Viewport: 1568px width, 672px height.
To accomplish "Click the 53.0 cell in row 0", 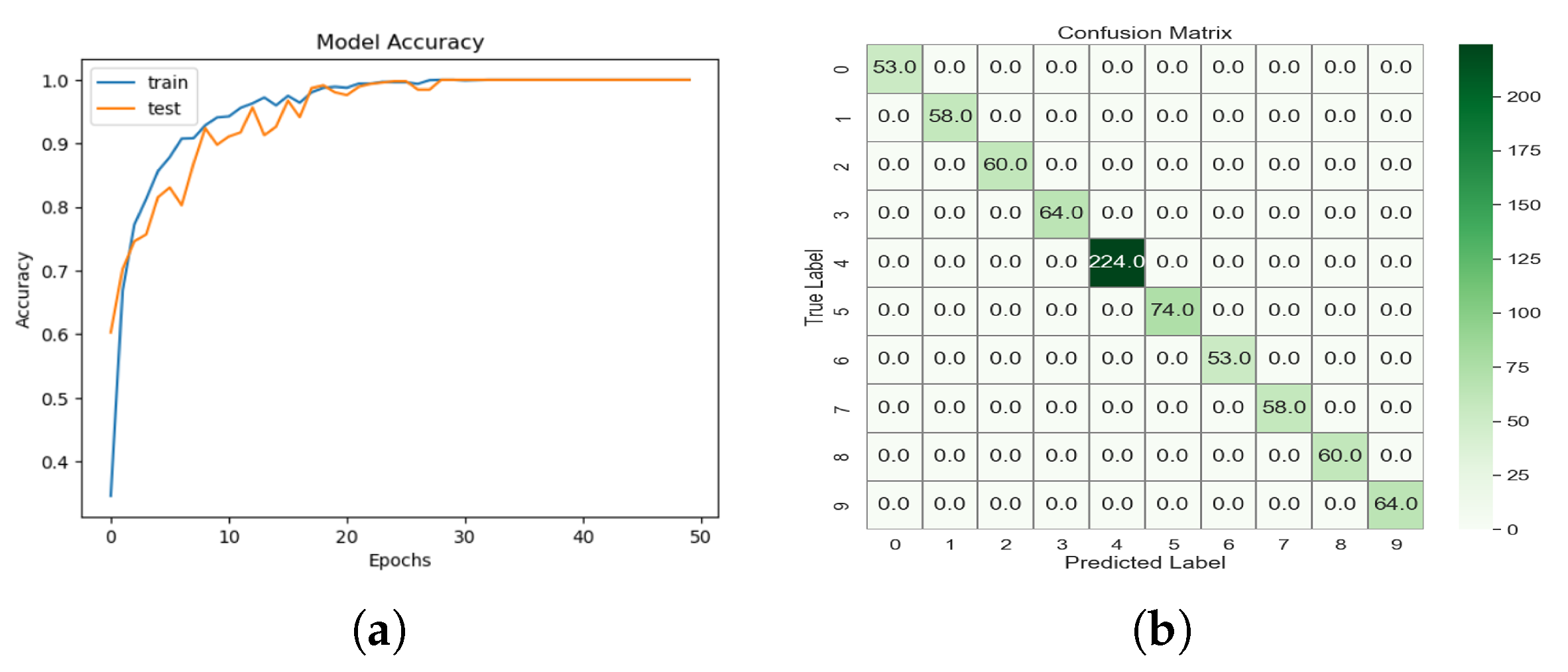I will [894, 68].
